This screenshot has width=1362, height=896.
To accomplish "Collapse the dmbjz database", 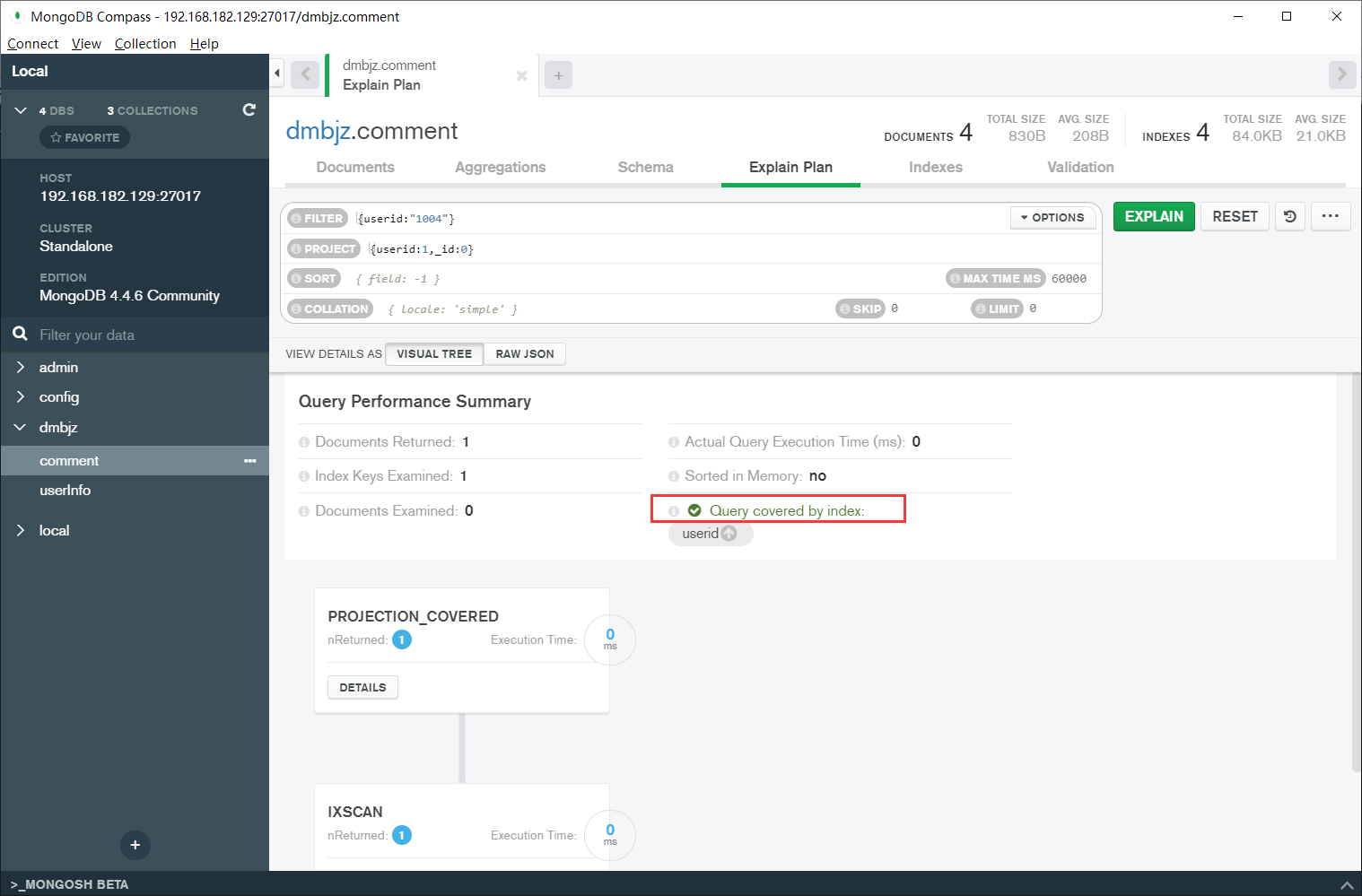I will (21, 427).
